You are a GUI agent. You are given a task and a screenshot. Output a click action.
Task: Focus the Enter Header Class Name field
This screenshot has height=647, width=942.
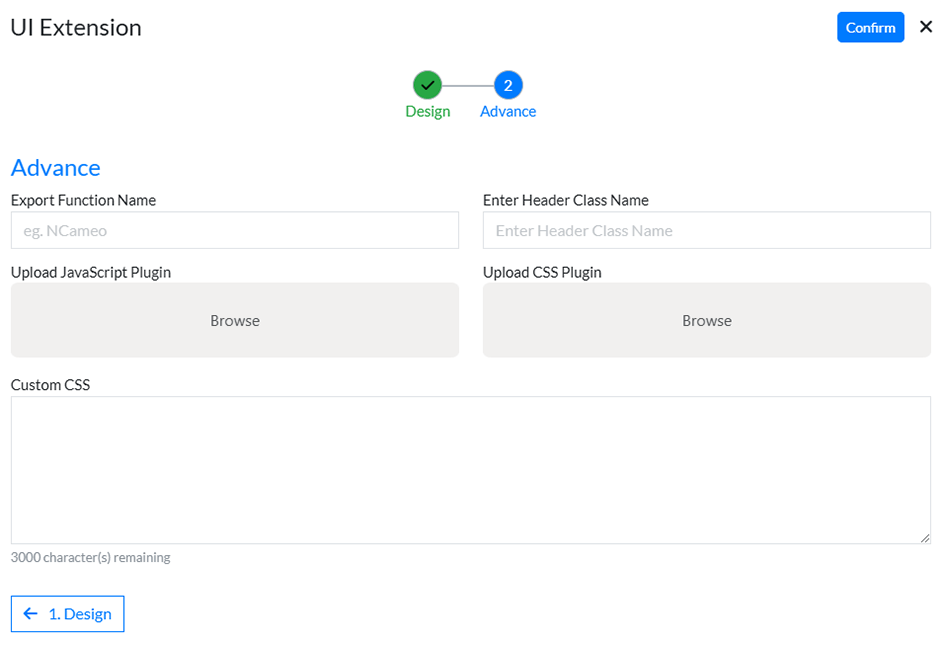click(706, 230)
